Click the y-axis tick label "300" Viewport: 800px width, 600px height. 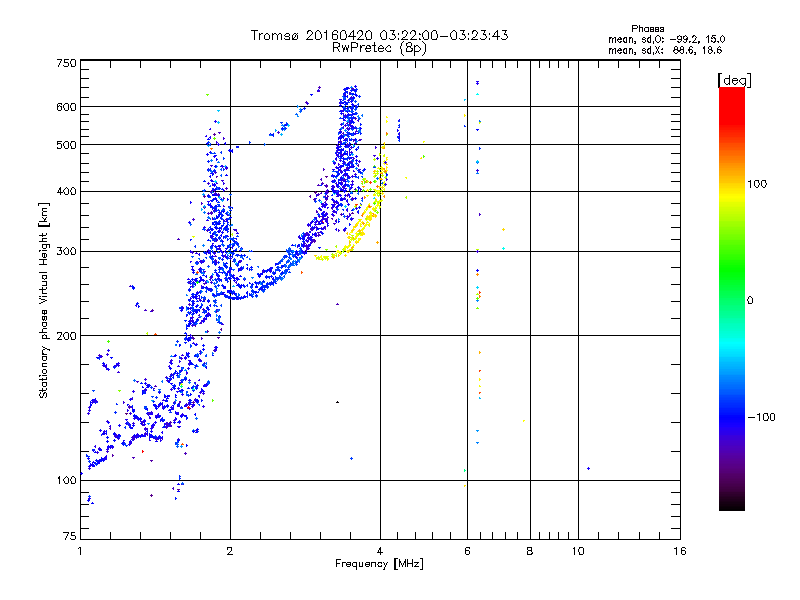click(x=66, y=252)
